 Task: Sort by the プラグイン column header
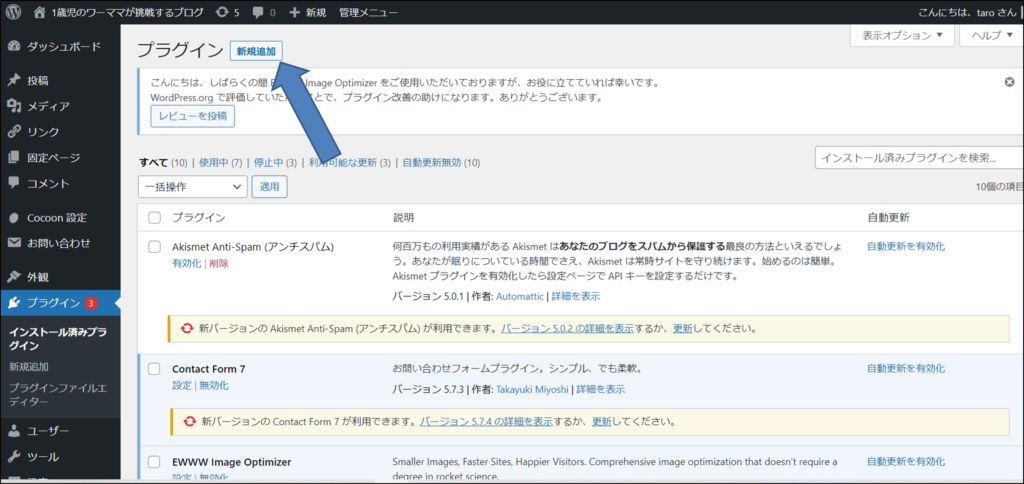pyautogui.click(x=199, y=218)
